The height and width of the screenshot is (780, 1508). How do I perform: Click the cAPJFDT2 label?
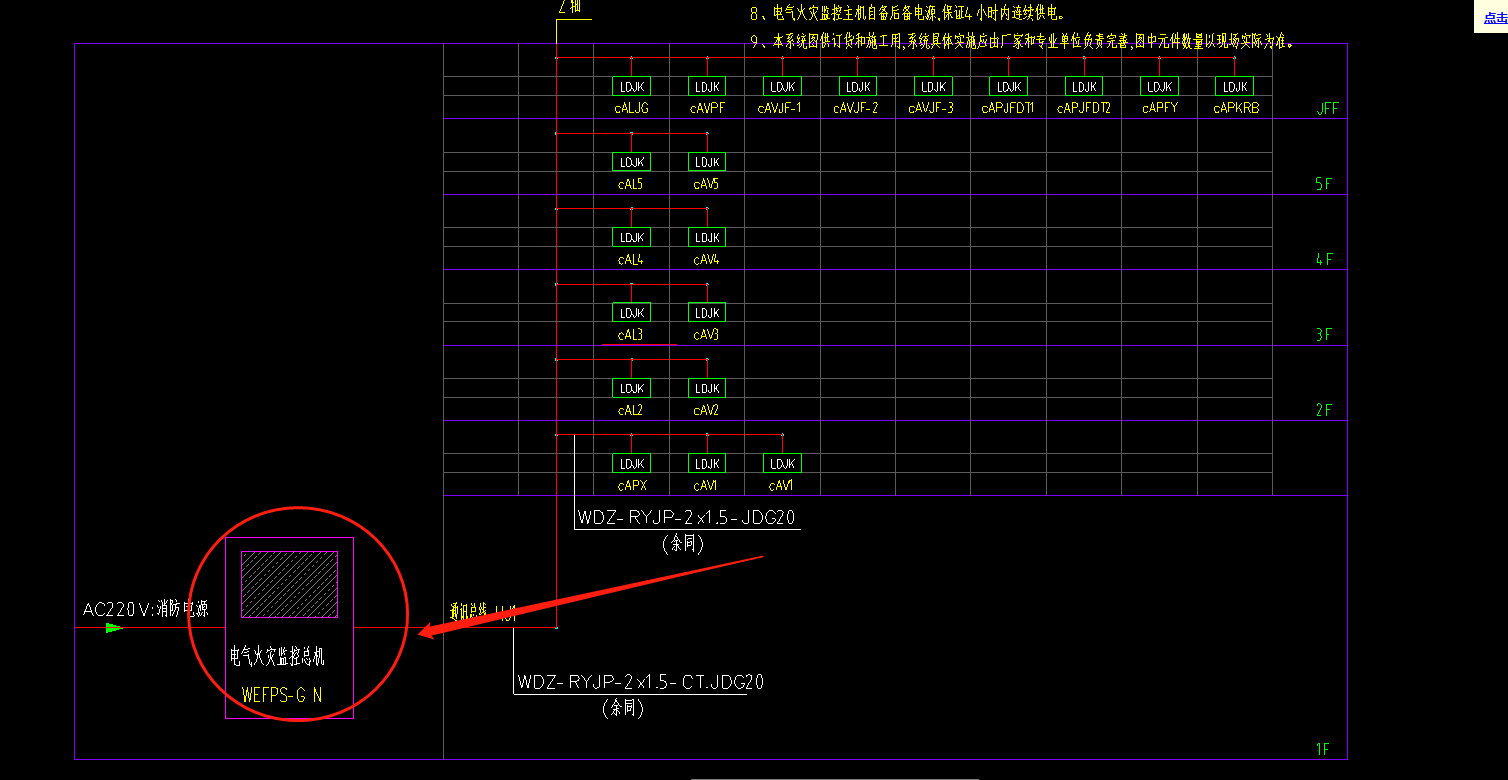[1083, 108]
